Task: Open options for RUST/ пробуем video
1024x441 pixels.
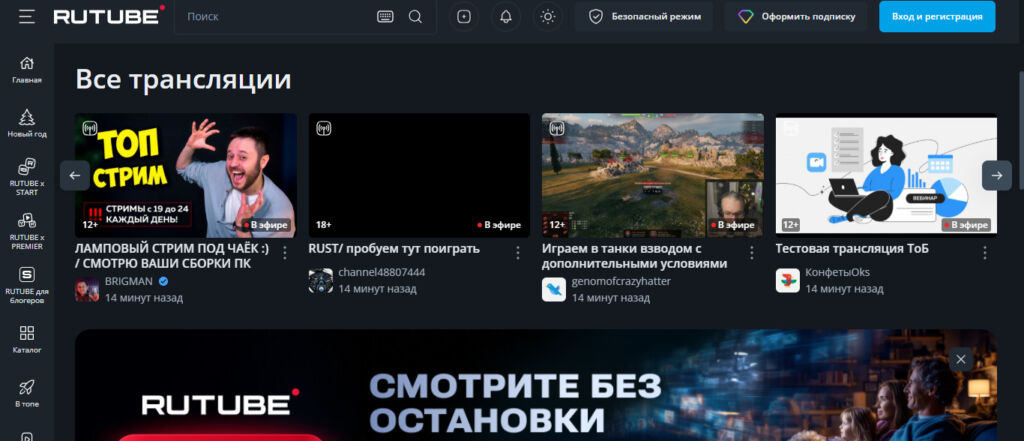Action: click(x=518, y=253)
